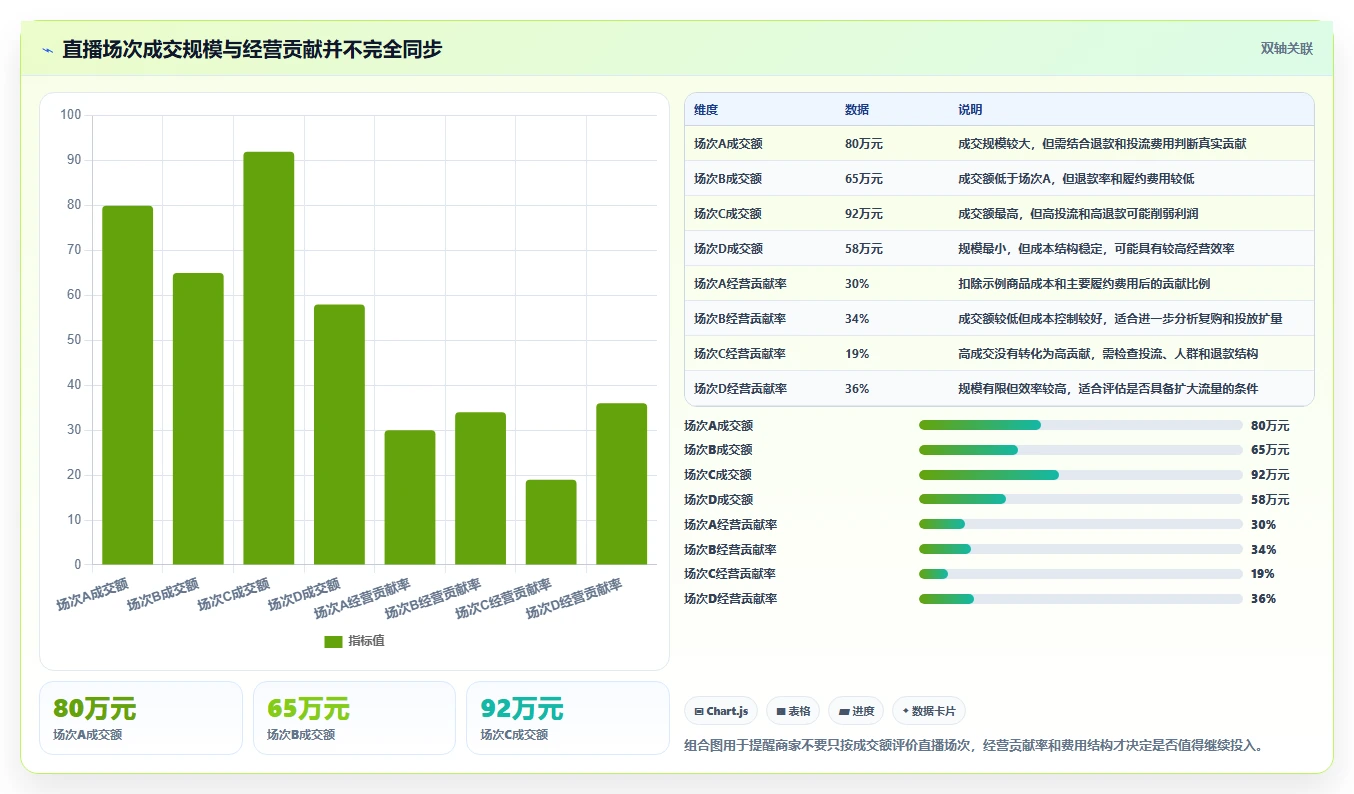The height and width of the screenshot is (794, 1354).
Task: Click the 30% table cell
Action: [857, 284]
